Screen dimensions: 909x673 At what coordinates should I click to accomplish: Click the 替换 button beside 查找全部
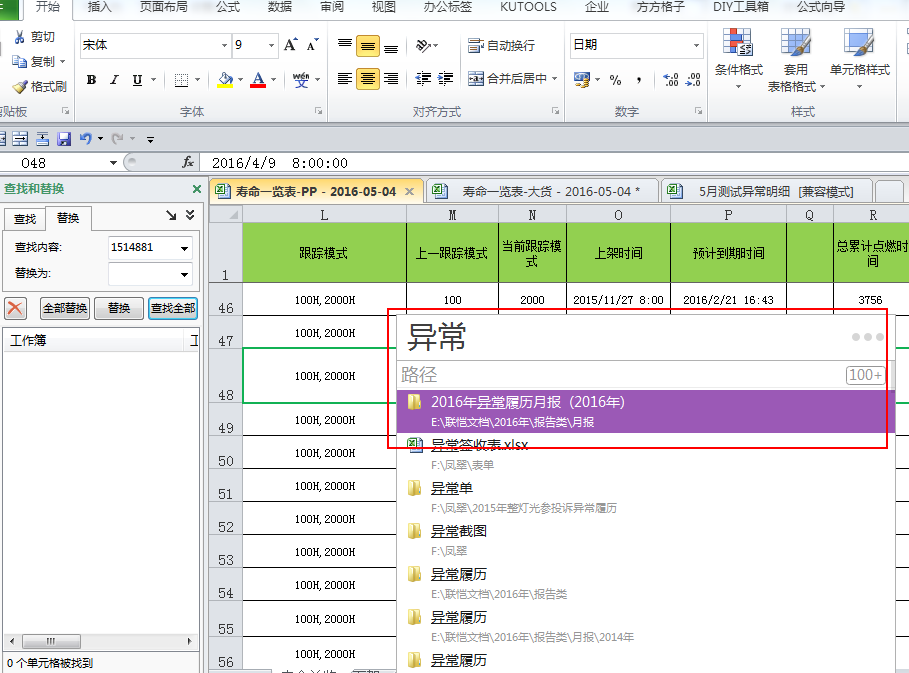(119, 308)
